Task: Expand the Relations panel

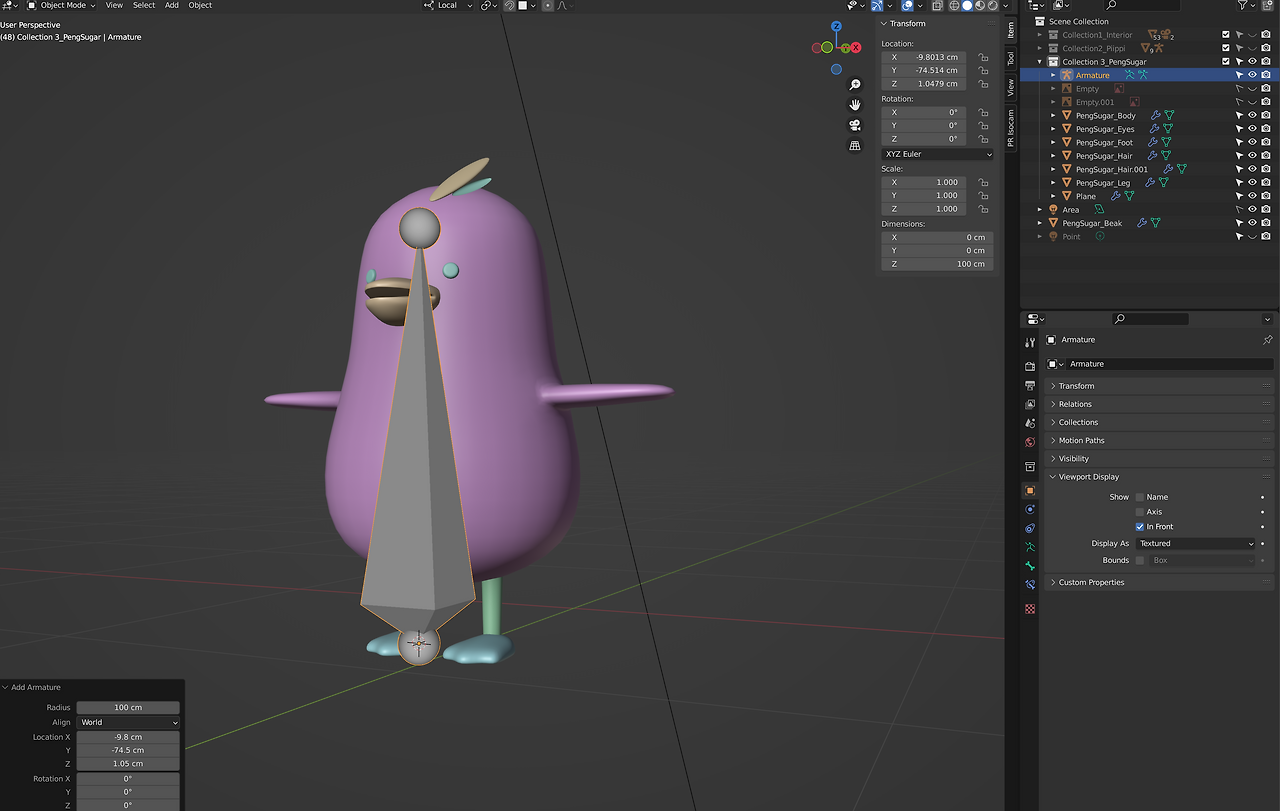Action: pyautogui.click(x=1159, y=404)
